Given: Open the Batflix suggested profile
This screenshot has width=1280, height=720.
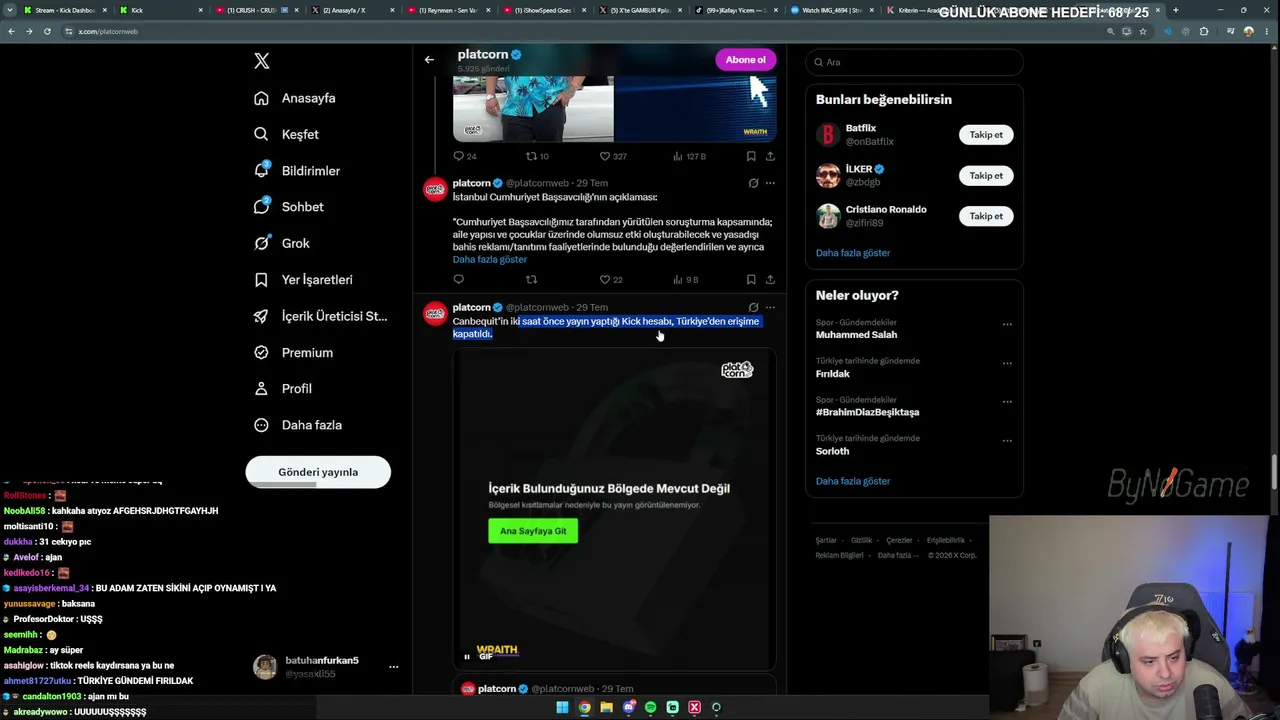Looking at the screenshot, I should [x=860, y=128].
